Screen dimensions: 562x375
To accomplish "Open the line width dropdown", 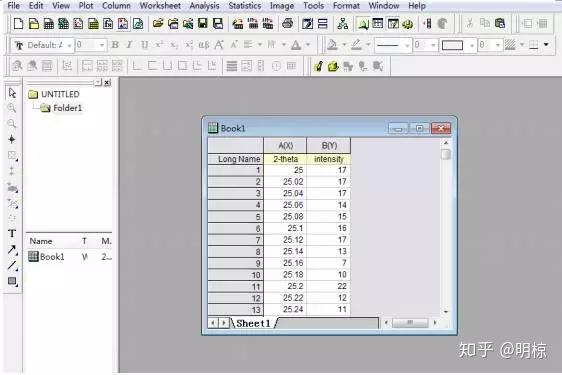I will coord(433,46).
